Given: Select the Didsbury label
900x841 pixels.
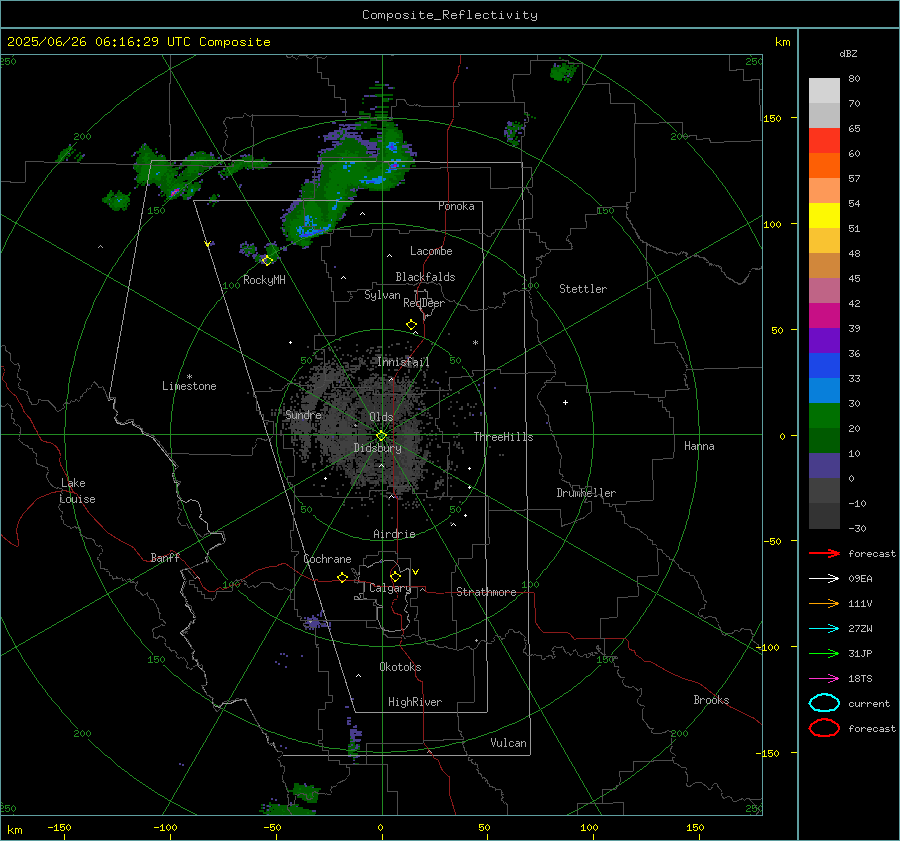Looking at the screenshot, I should pyautogui.click(x=378, y=448).
